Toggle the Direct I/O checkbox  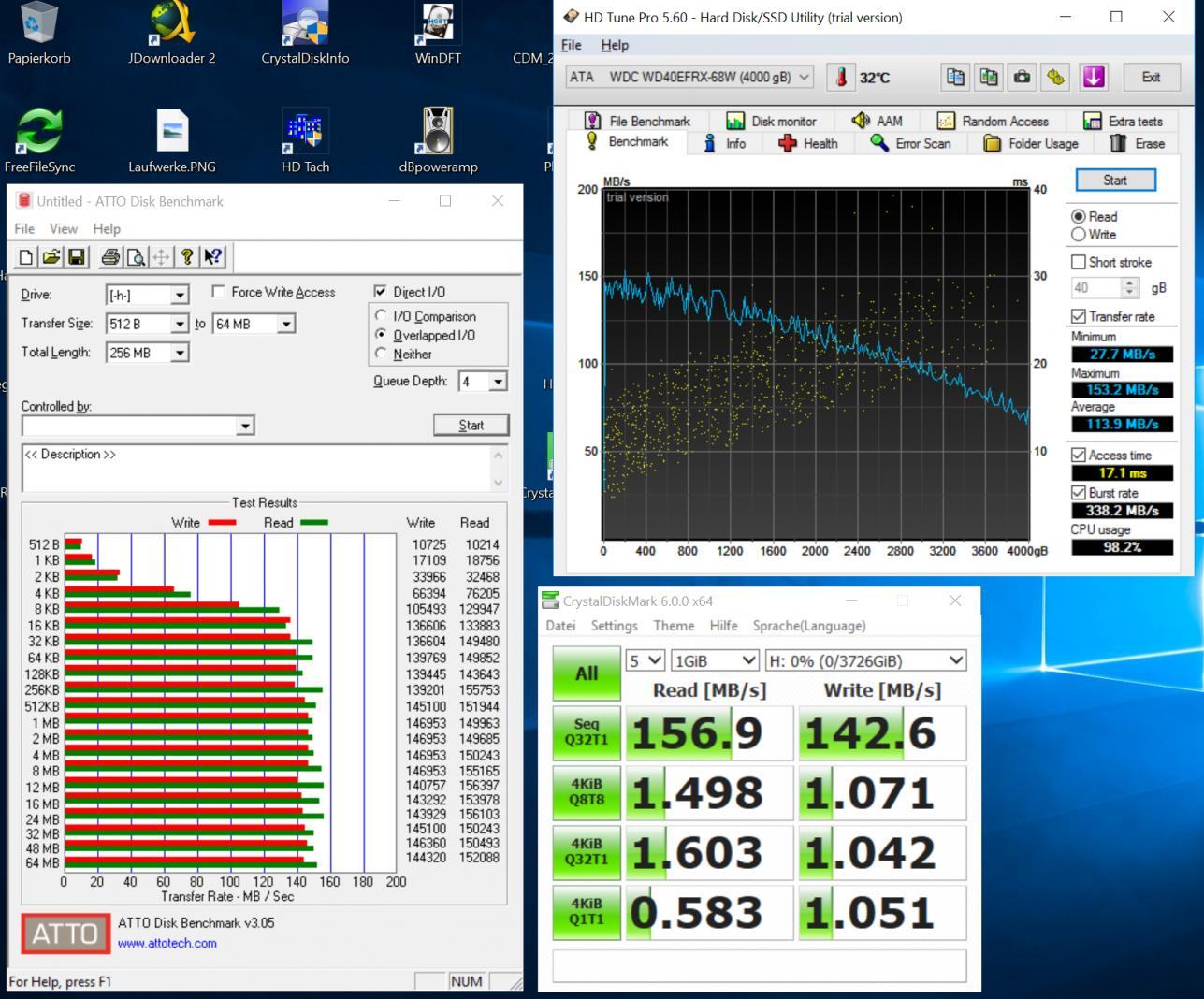click(380, 292)
